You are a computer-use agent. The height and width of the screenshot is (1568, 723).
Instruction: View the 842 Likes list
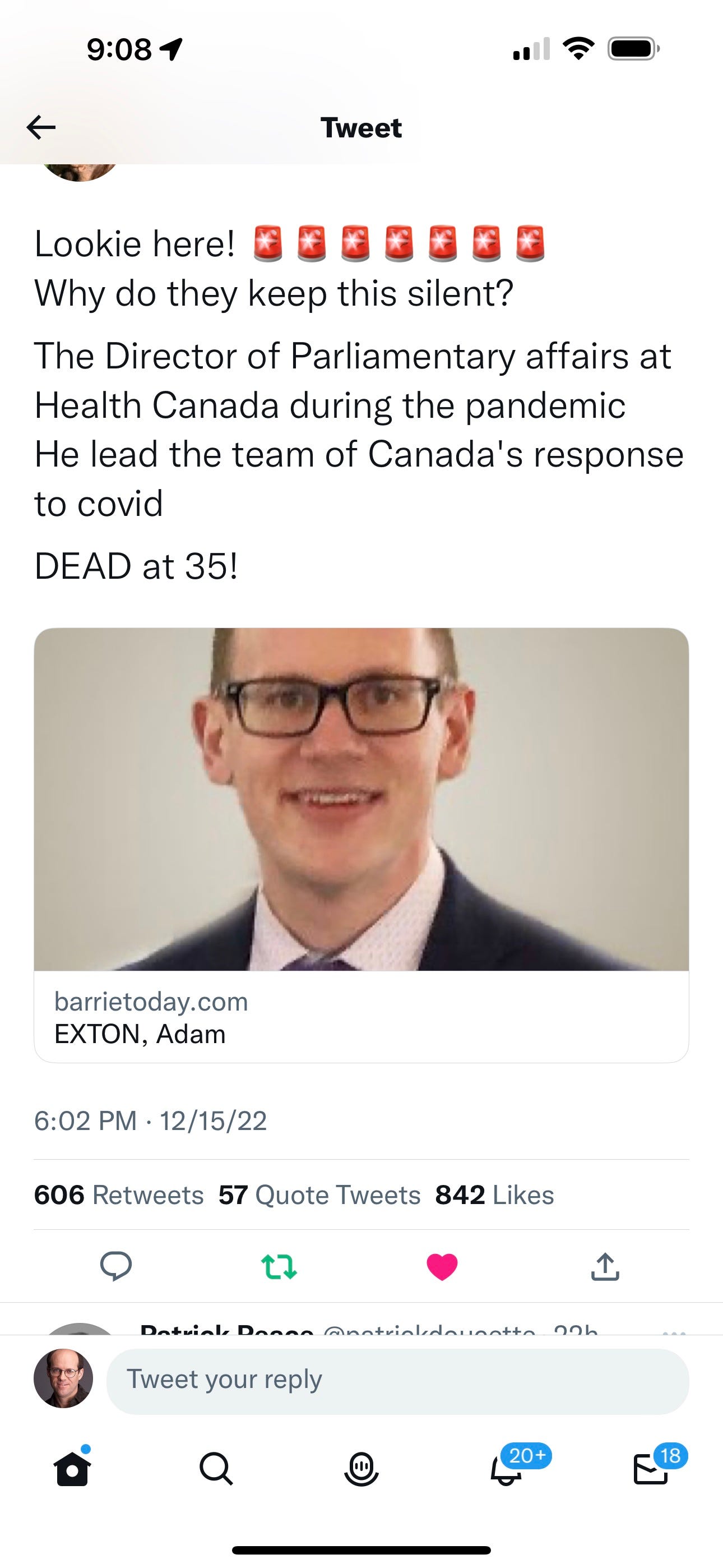click(494, 1195)
